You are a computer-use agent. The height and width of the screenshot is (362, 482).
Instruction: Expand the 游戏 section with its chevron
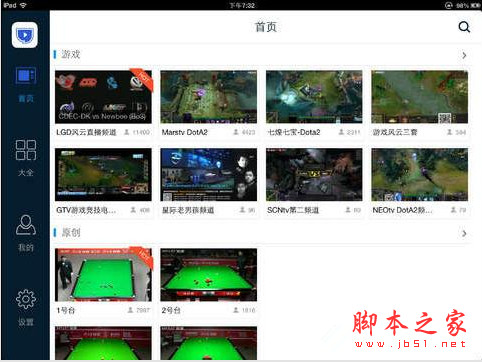464,55
